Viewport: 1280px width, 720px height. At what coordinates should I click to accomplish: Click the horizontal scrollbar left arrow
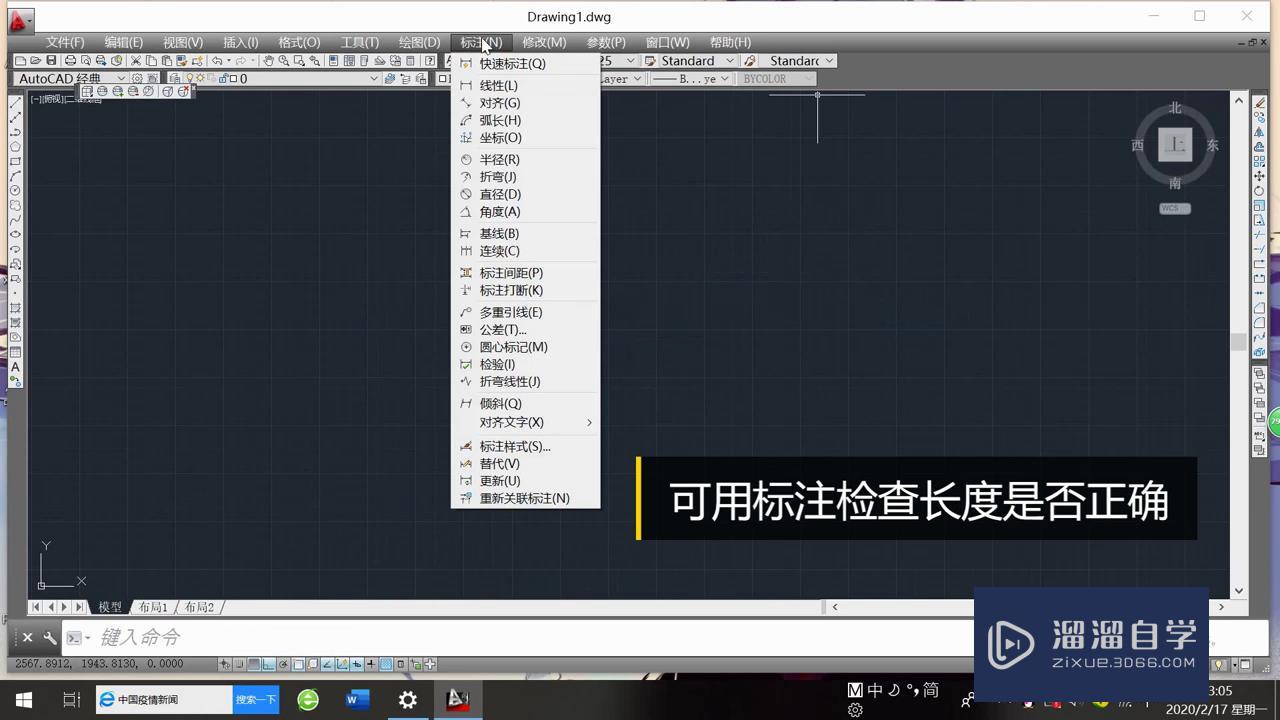835,606
